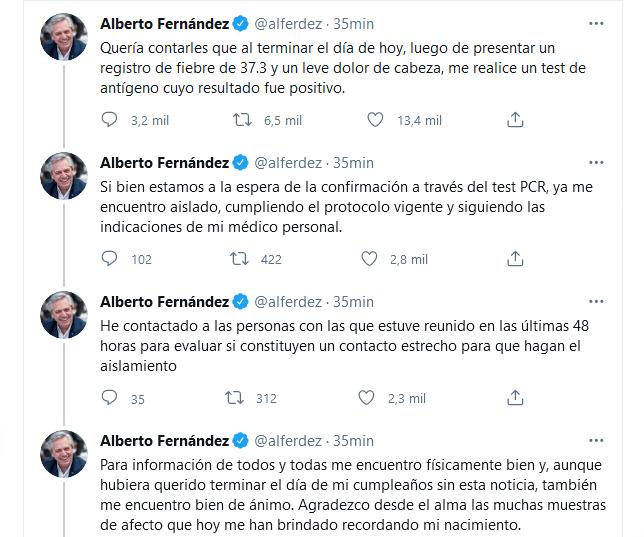Viewport: 644px width, 537px height.
Task: Retweet the tweet with 422 retweets
Action: pos(239,259)
